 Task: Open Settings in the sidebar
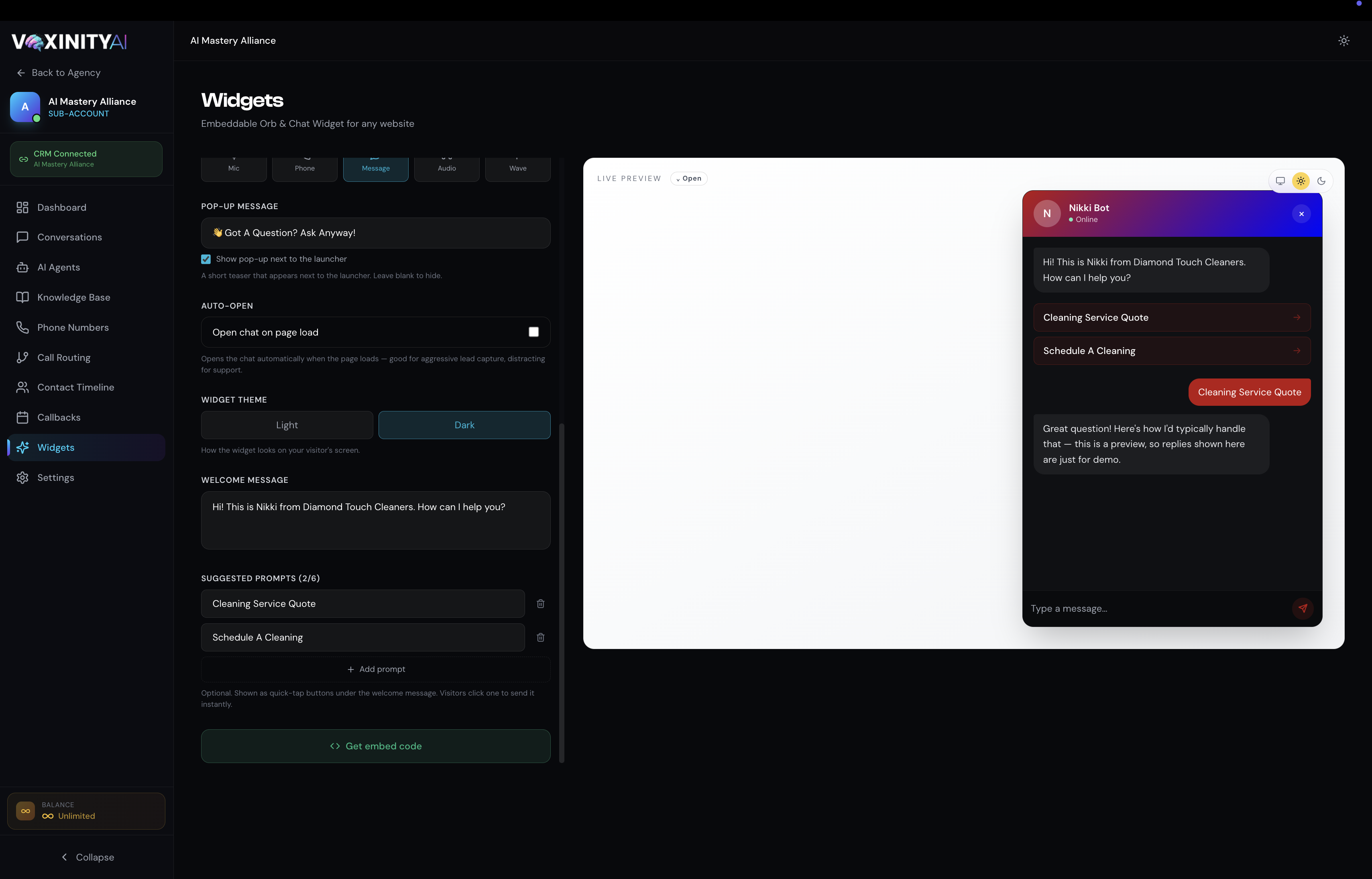[86, 477]
